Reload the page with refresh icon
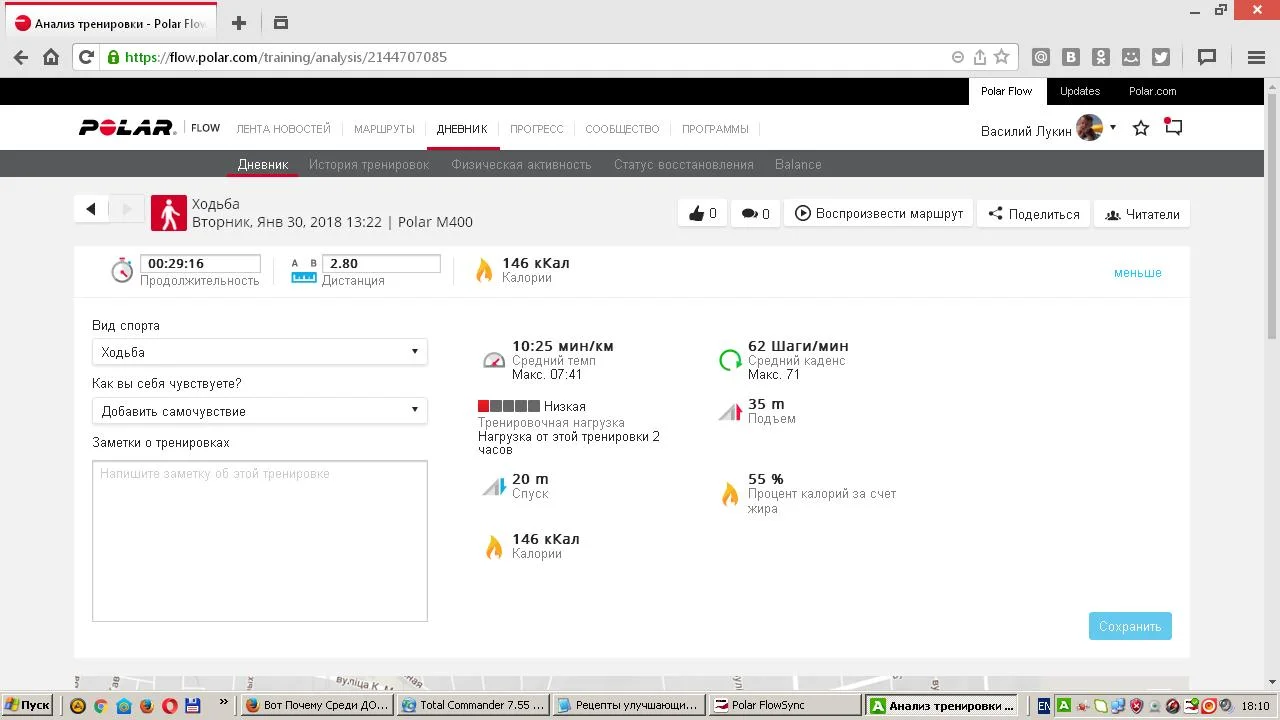The height and width of the screenshot is (720, 1280). (86, 57)
